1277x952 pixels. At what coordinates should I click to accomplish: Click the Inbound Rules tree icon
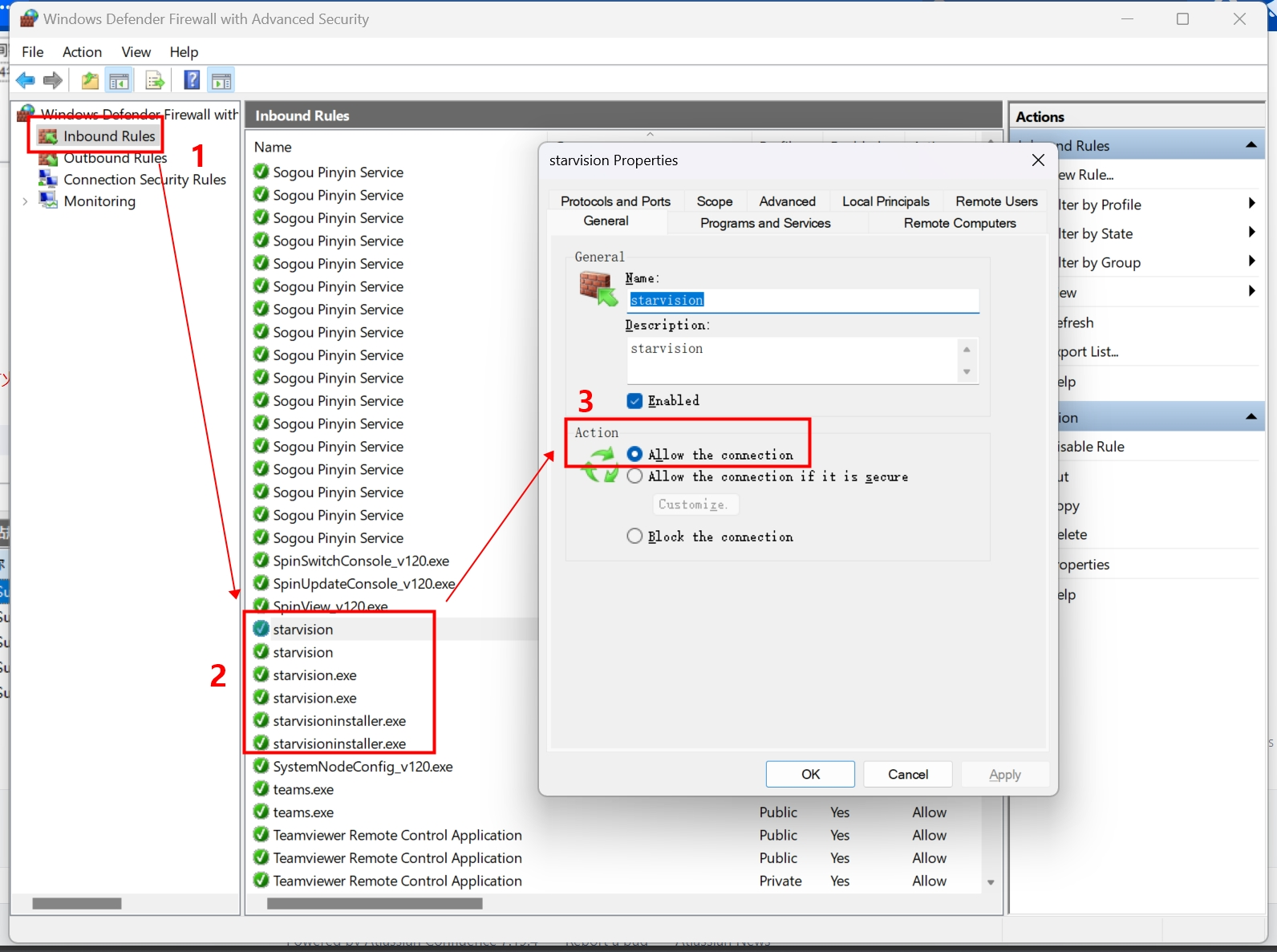point(48,136)
